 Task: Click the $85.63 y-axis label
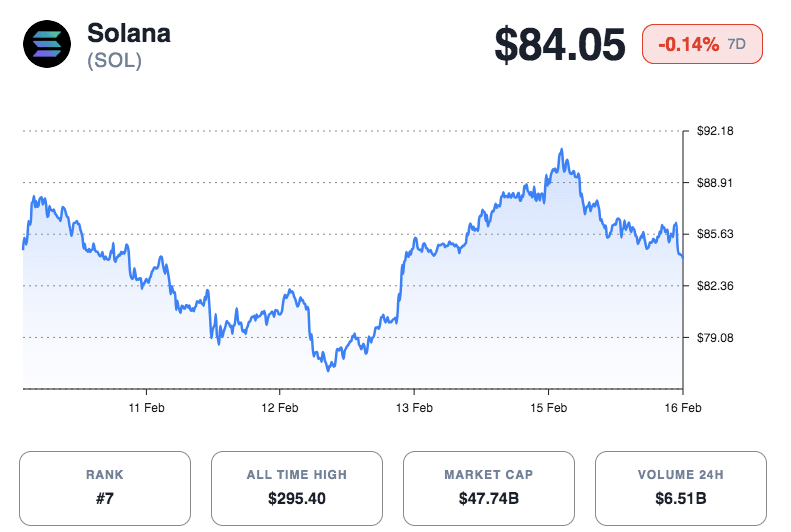pos(715,234)
